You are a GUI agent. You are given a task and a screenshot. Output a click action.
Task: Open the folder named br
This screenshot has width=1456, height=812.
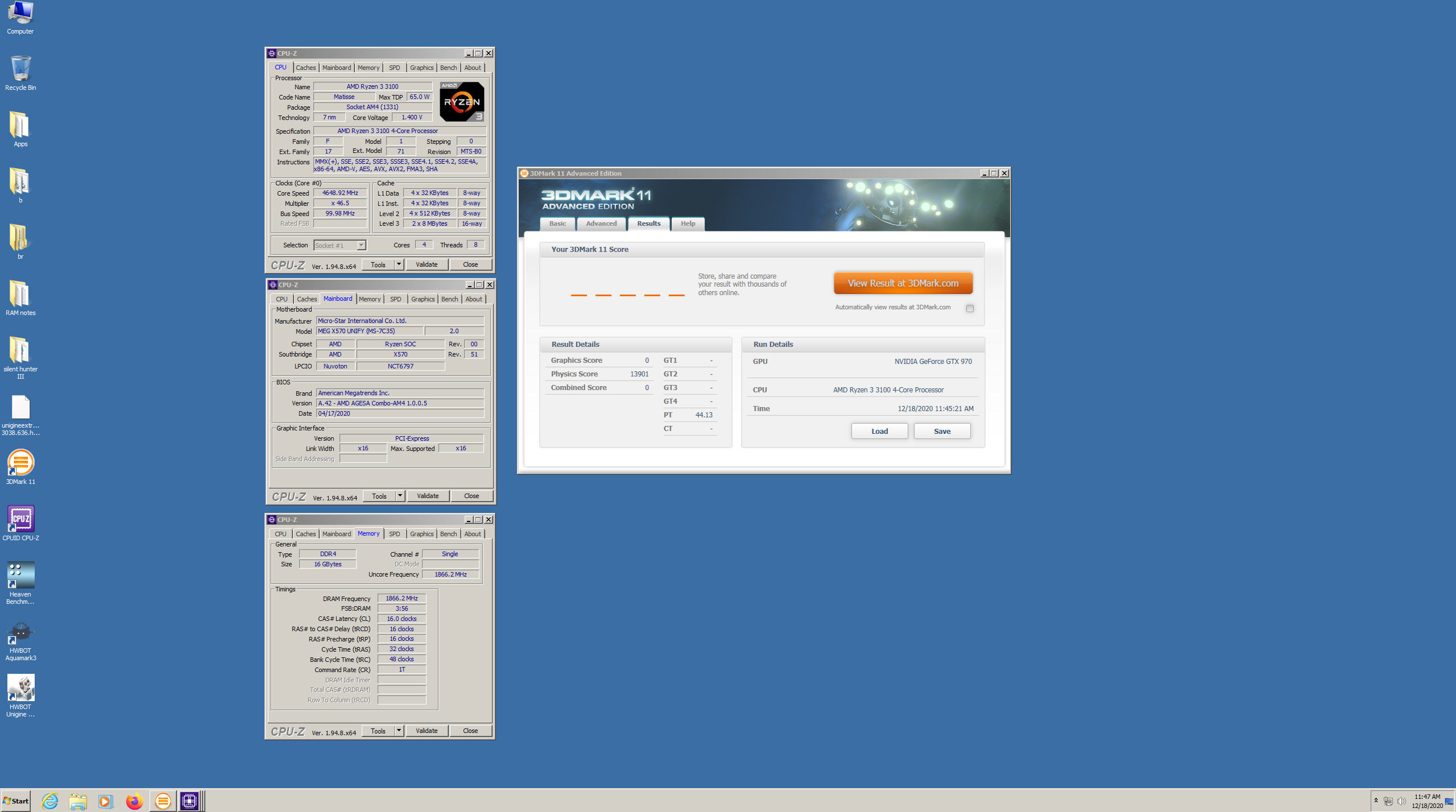point(20,242)
